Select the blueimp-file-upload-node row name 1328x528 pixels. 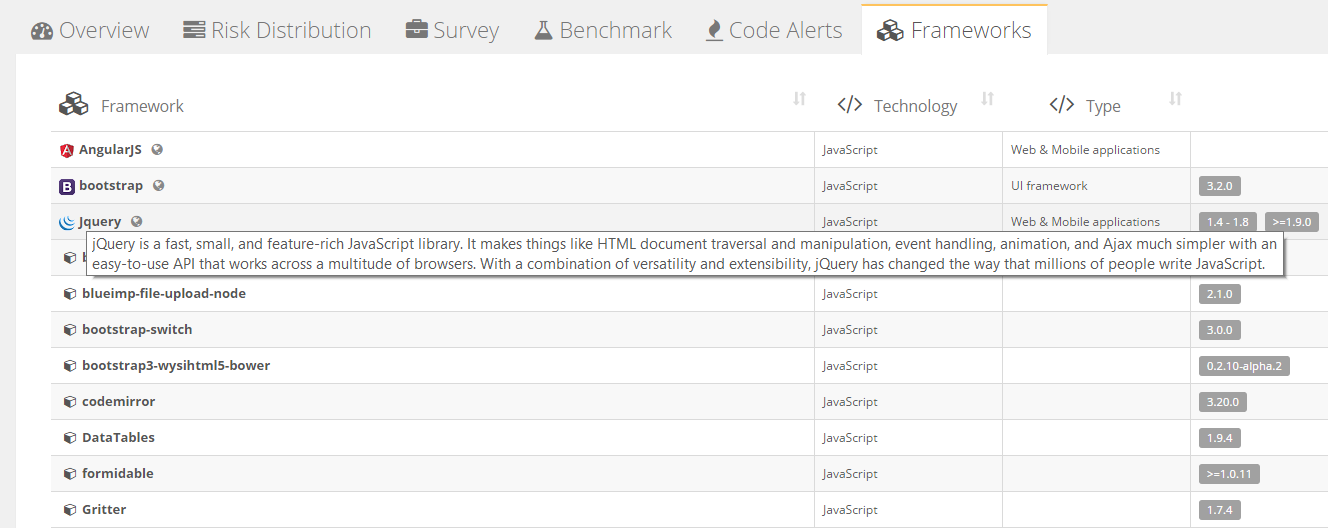[x=164, y=294]
